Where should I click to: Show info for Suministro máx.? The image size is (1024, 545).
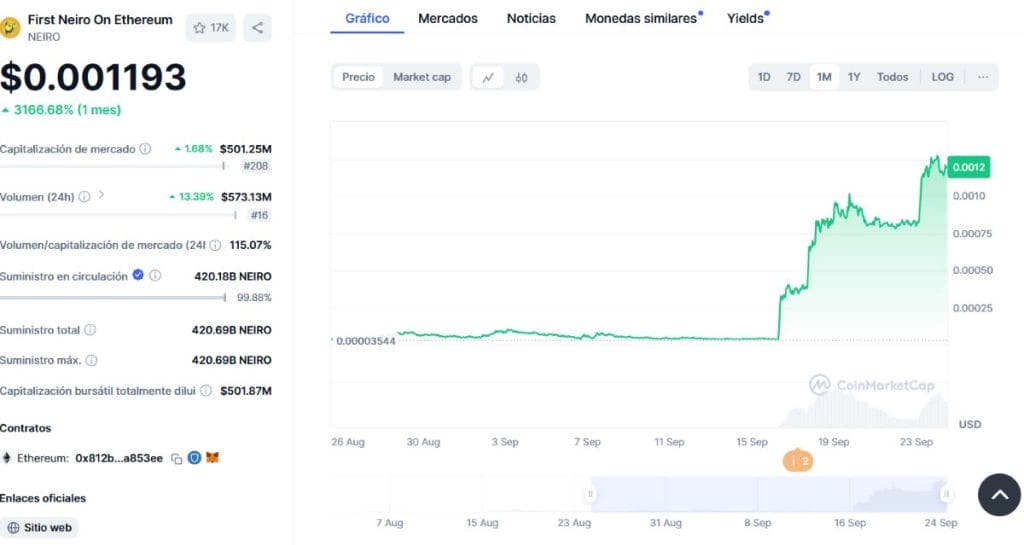click(91, 360)
